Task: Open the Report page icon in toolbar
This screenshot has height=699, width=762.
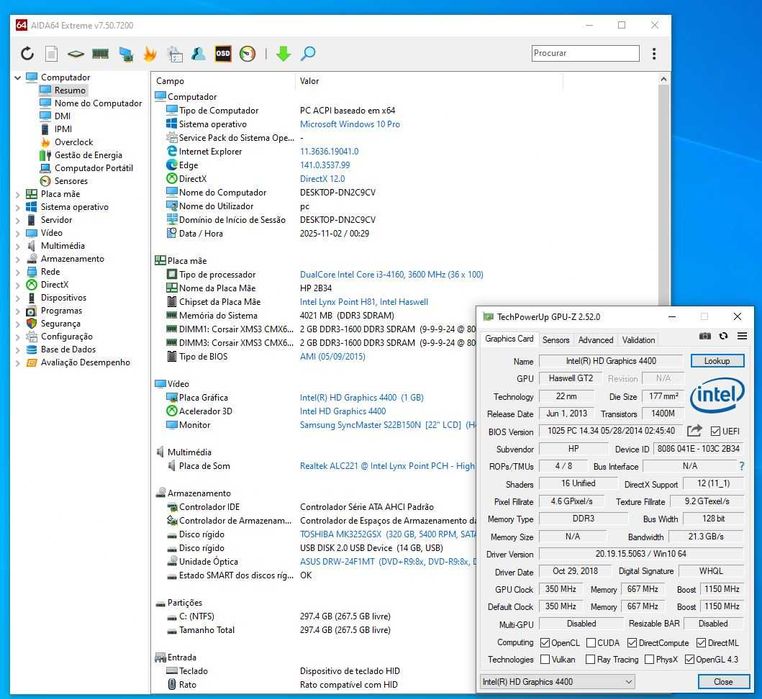Action: [52, 53]
